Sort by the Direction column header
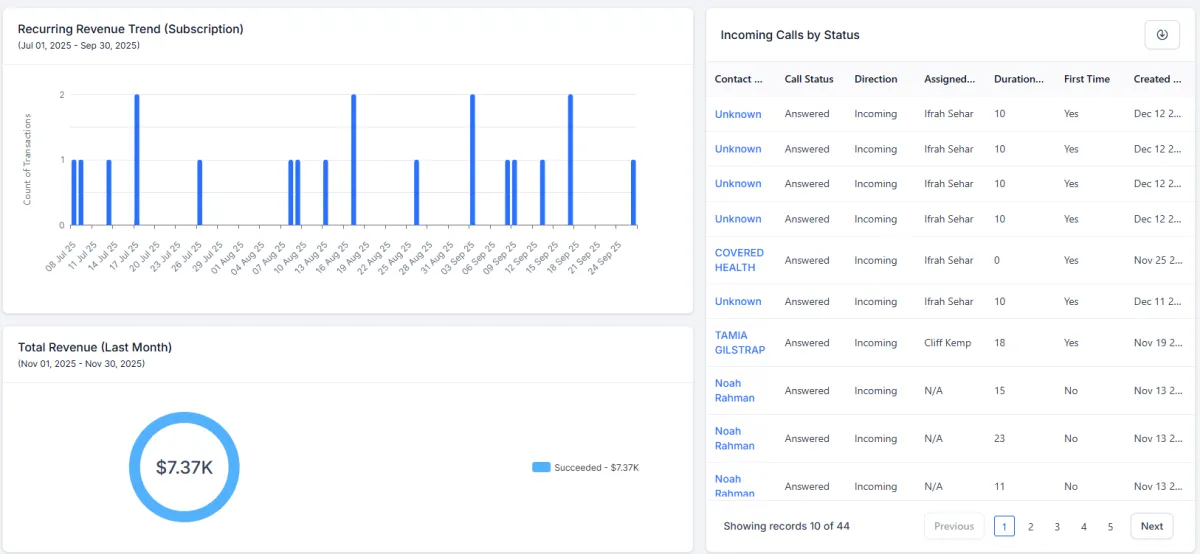The image size is (1200, 554). click(875, 79)
